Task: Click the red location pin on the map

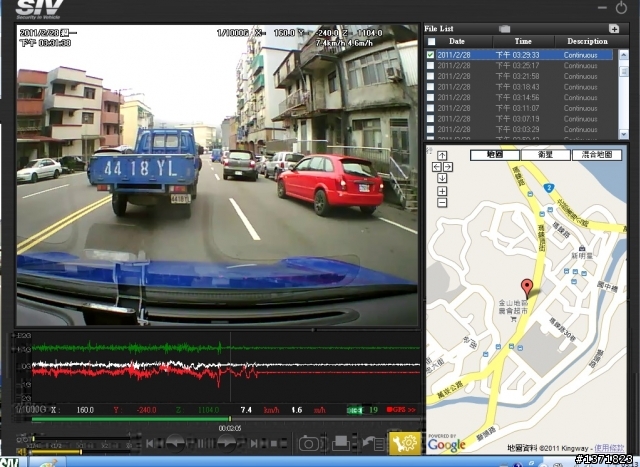Action: (x=527, y=289)
